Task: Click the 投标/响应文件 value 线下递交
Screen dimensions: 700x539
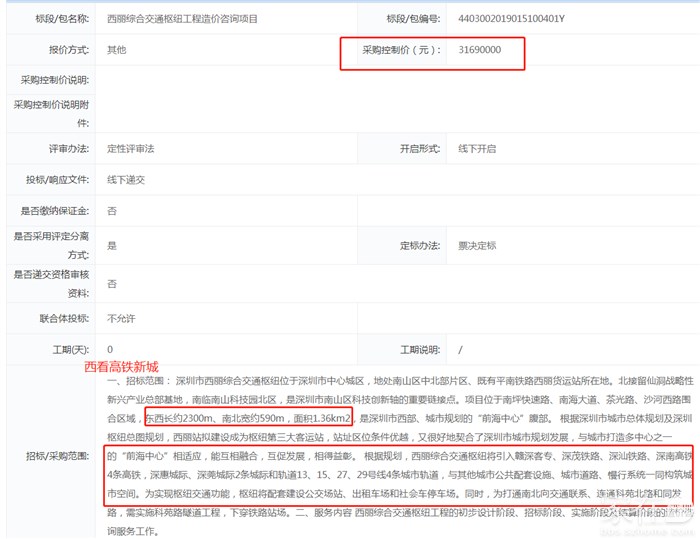Action: (x=126, y=179)
